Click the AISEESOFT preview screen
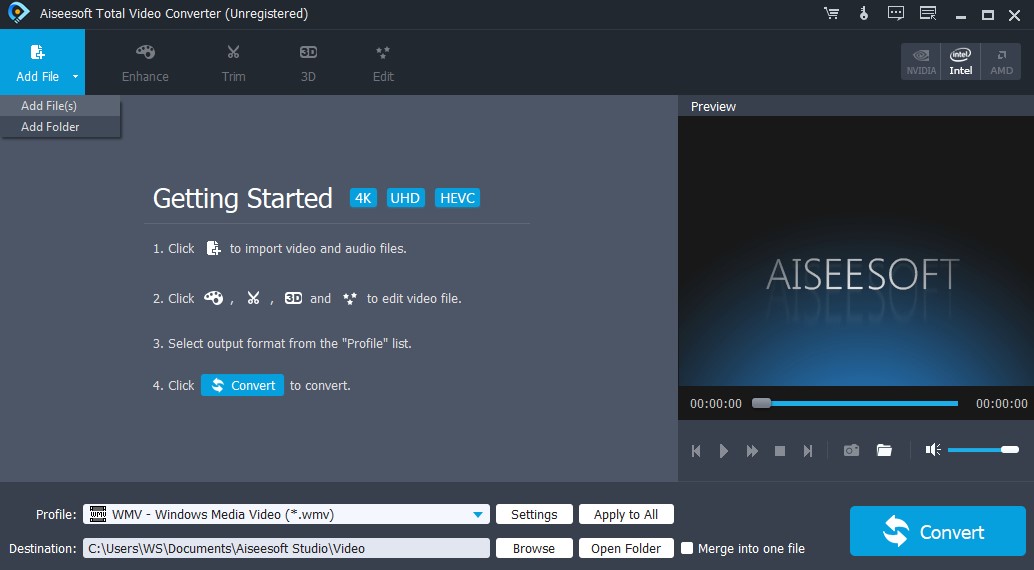Viewport: 1034px width, 570px height. point(855,251)
